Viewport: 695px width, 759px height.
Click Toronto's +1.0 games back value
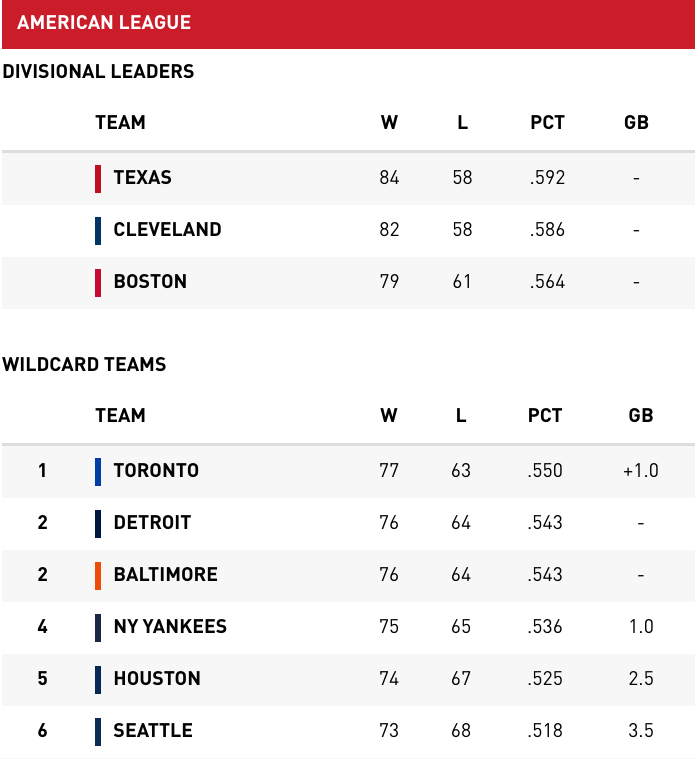[641, 471]
